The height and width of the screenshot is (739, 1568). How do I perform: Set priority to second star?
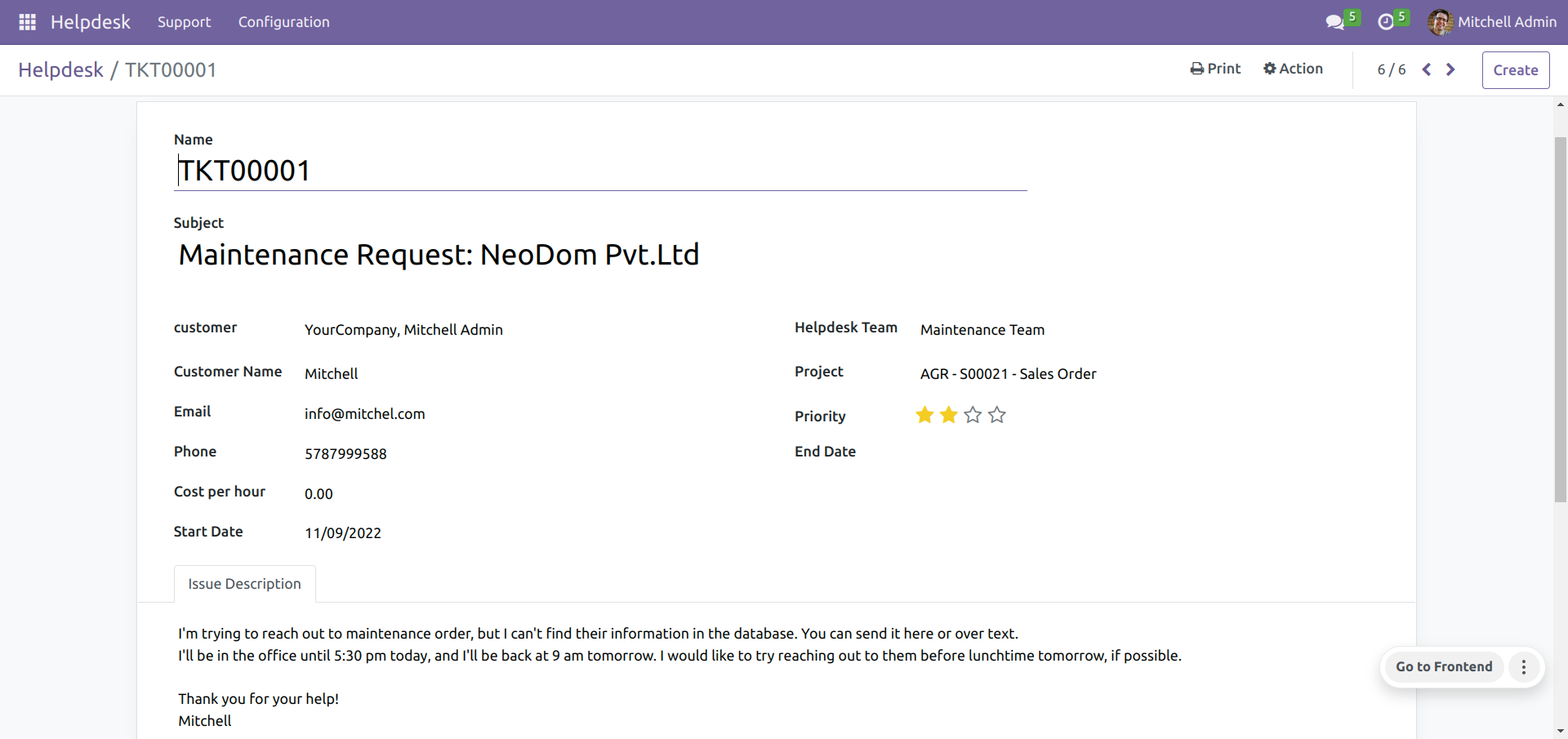pyautogui.click(x=948, y=415)
